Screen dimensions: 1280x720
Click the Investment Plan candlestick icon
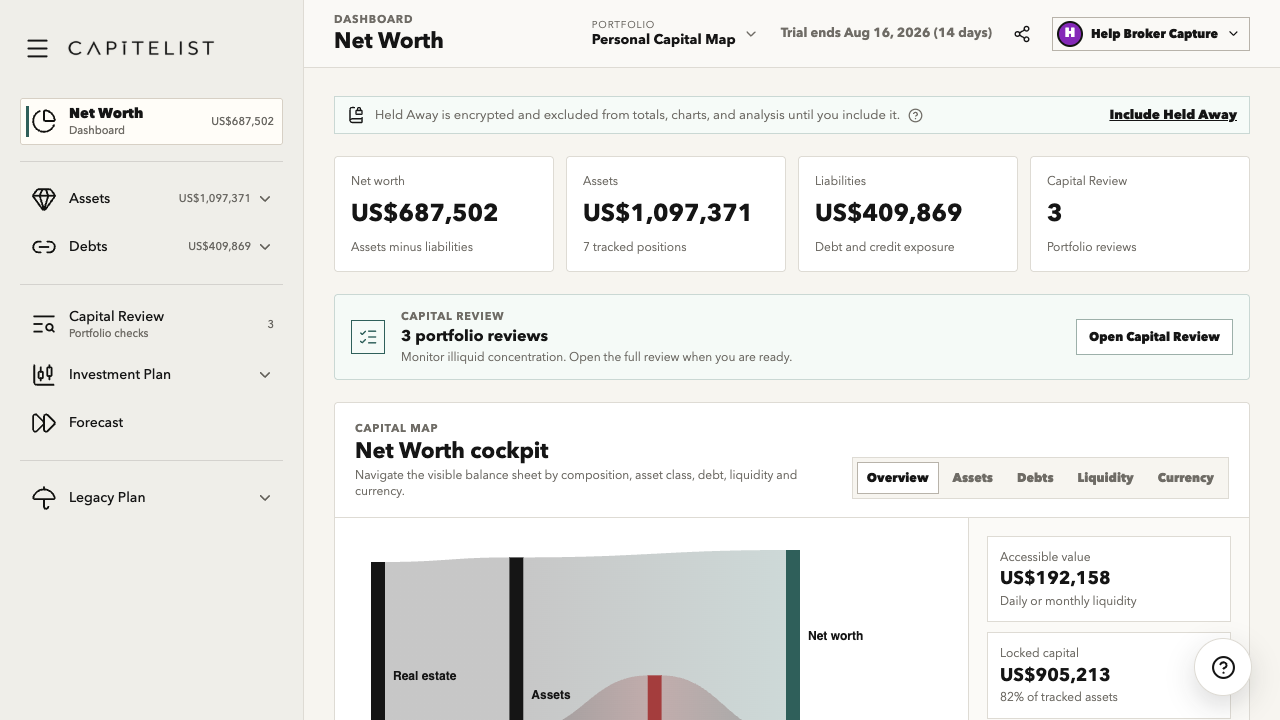click(x=44, y=375)
